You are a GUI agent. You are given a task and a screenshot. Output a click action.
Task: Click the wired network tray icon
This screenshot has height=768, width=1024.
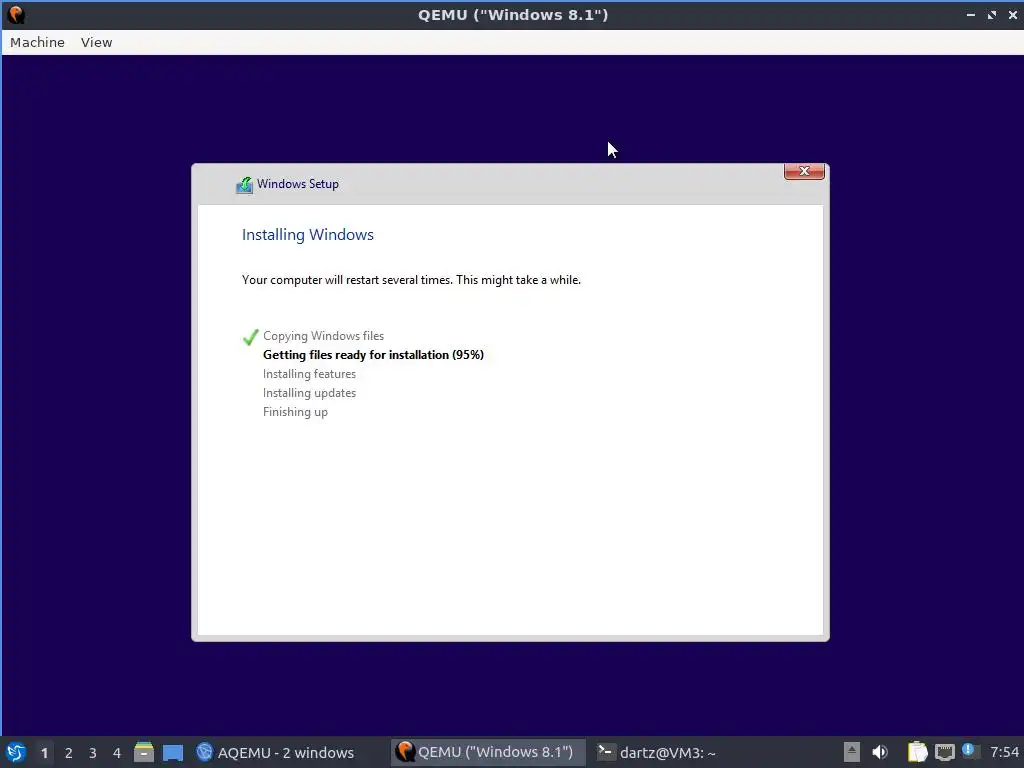coord(944,752)
